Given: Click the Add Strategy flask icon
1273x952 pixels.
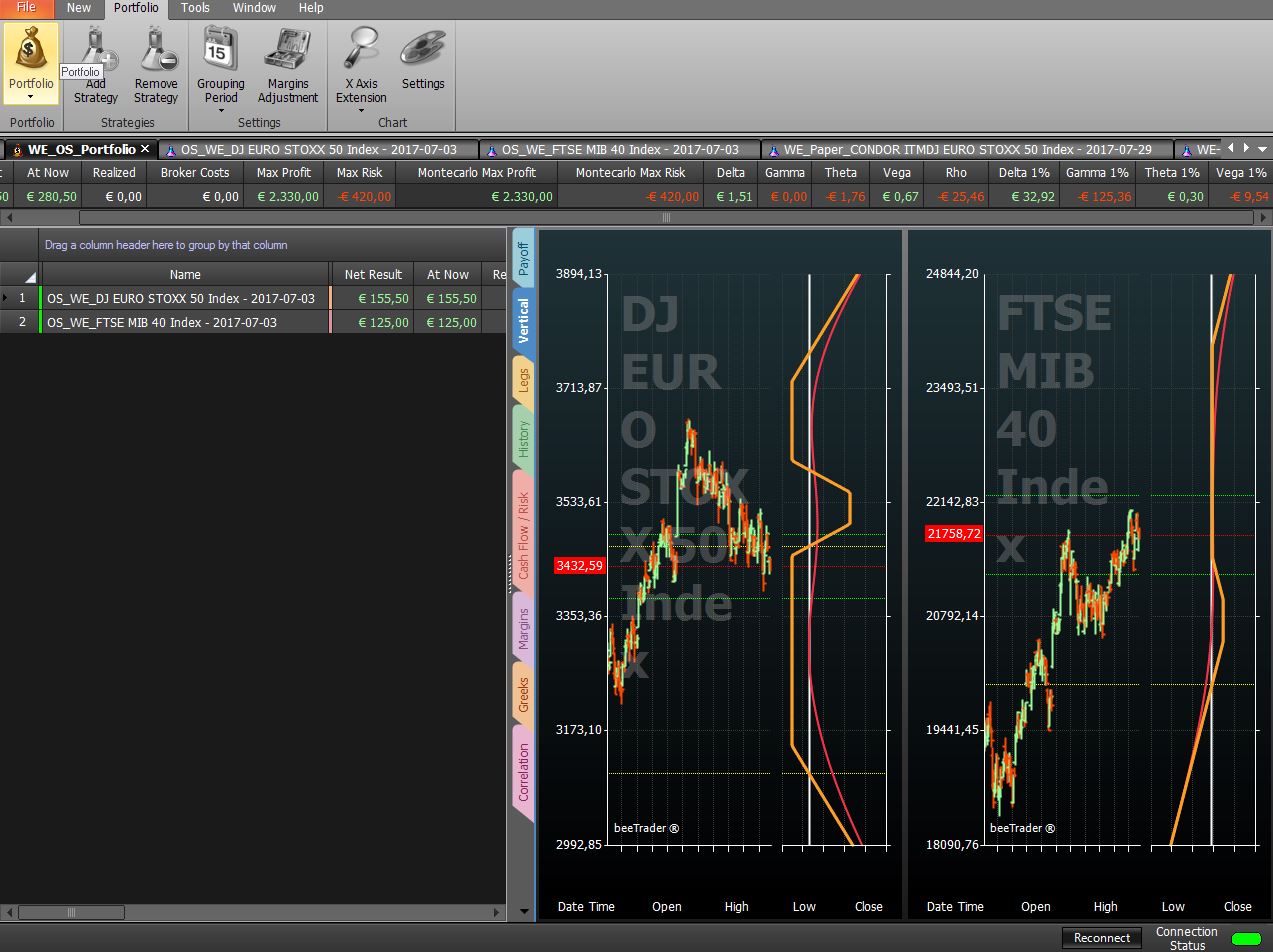Looking at the screenshot, I should click(99, 48).
